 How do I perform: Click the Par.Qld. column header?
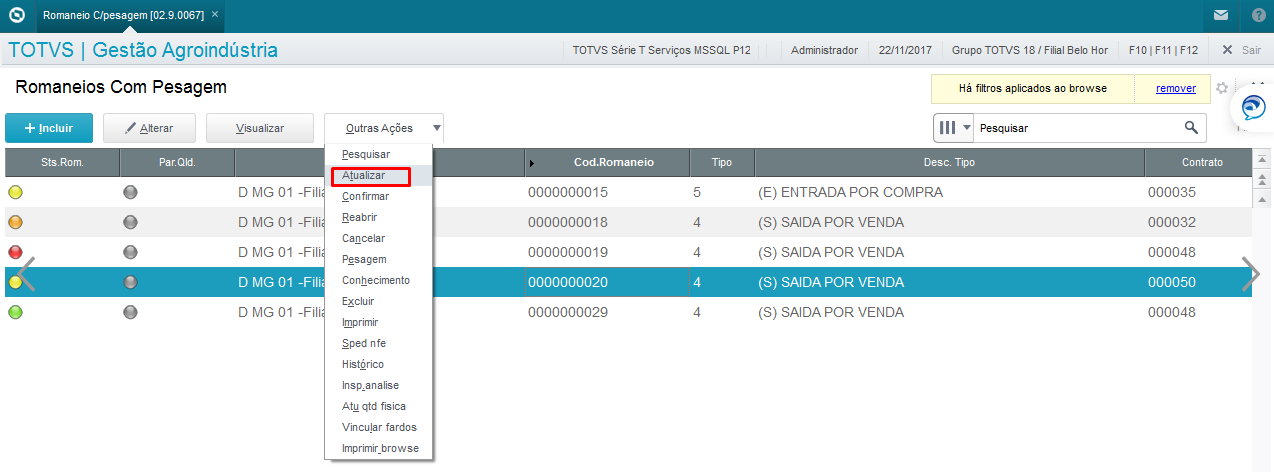pos(177,162)
